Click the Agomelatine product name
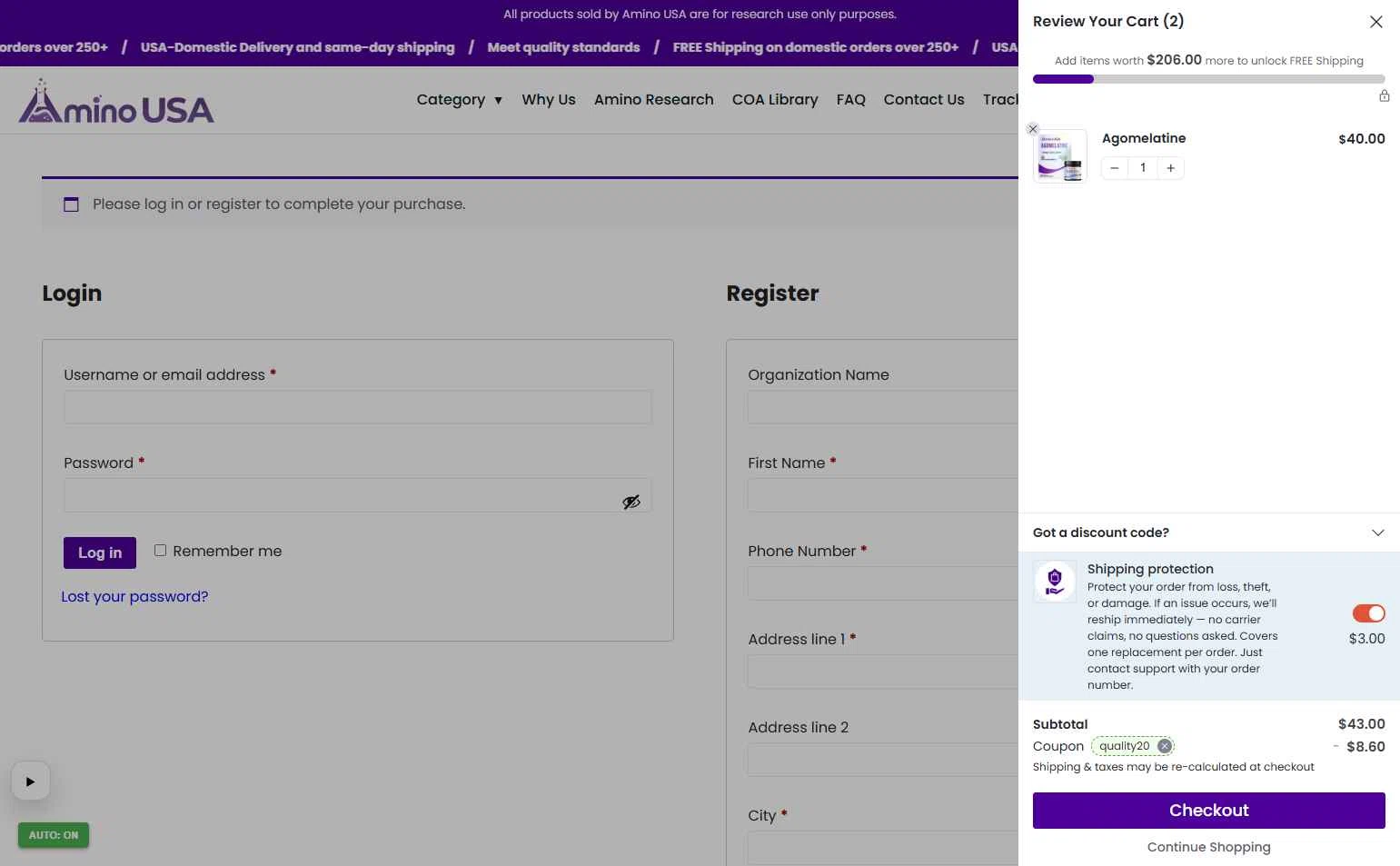 pyautogui.click(x=1144, y=138)
